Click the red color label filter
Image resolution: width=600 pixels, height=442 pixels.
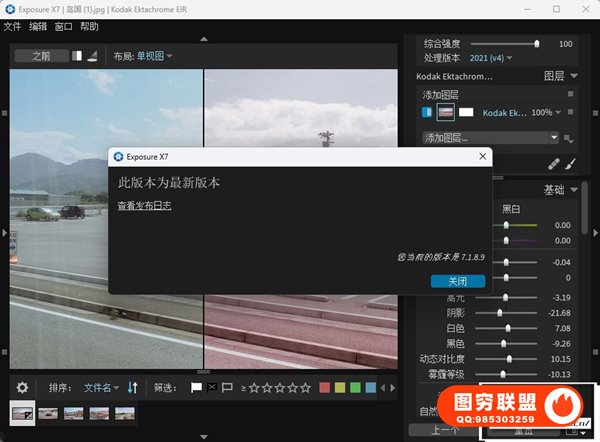click(x=320, y=387)
